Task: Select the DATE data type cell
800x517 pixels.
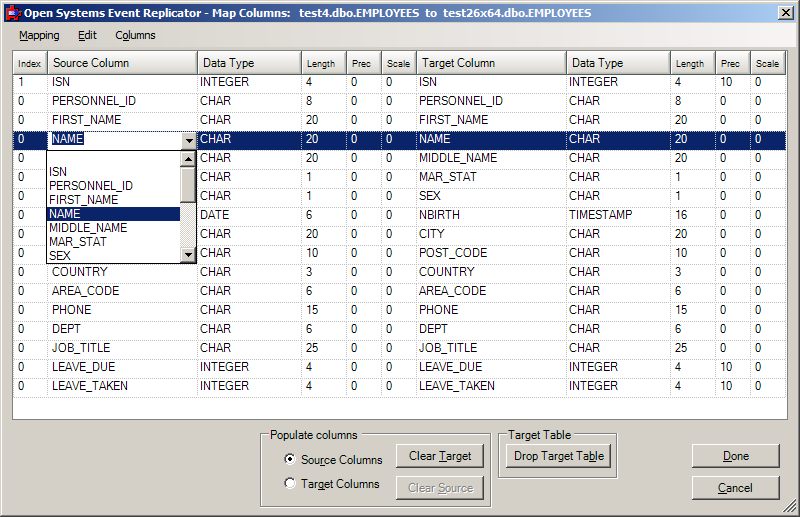Action: coord(249,215)
